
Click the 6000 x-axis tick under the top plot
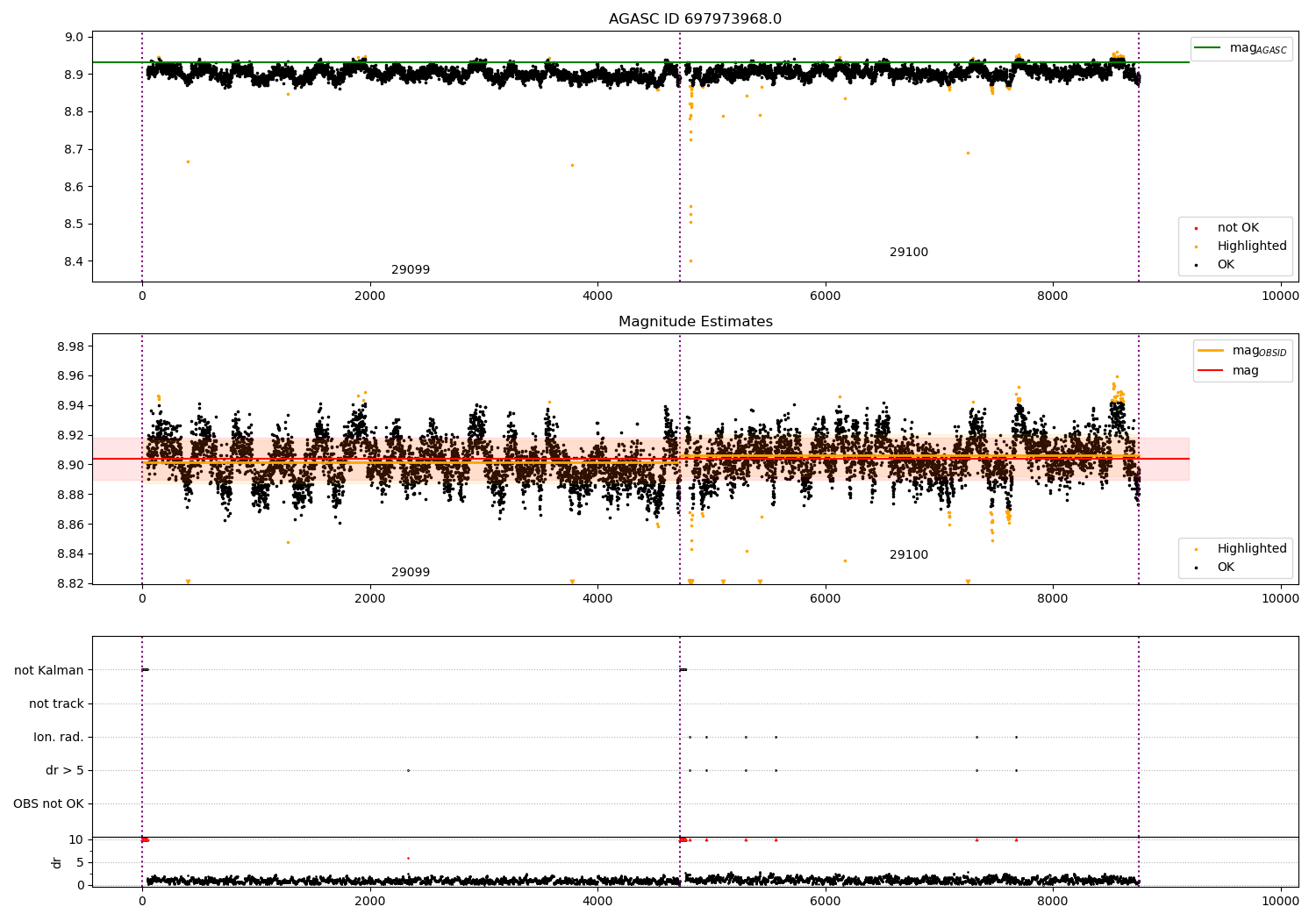point(826,296)
